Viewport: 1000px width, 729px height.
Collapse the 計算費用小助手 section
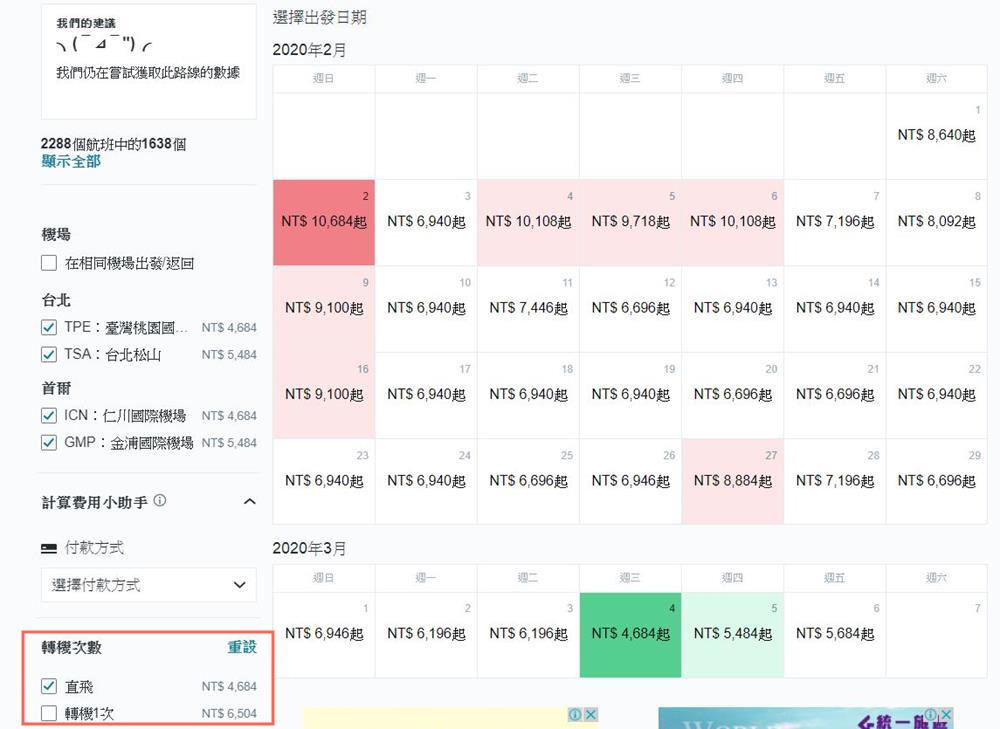coord(249,502)
